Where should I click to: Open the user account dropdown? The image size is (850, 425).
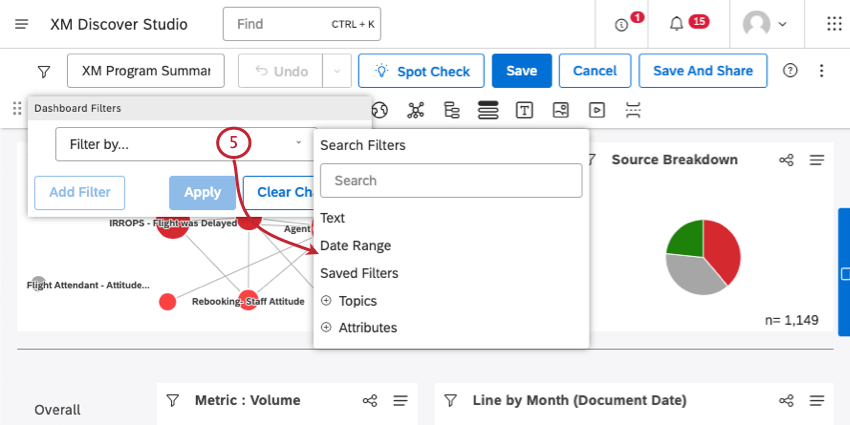[765, 24]
